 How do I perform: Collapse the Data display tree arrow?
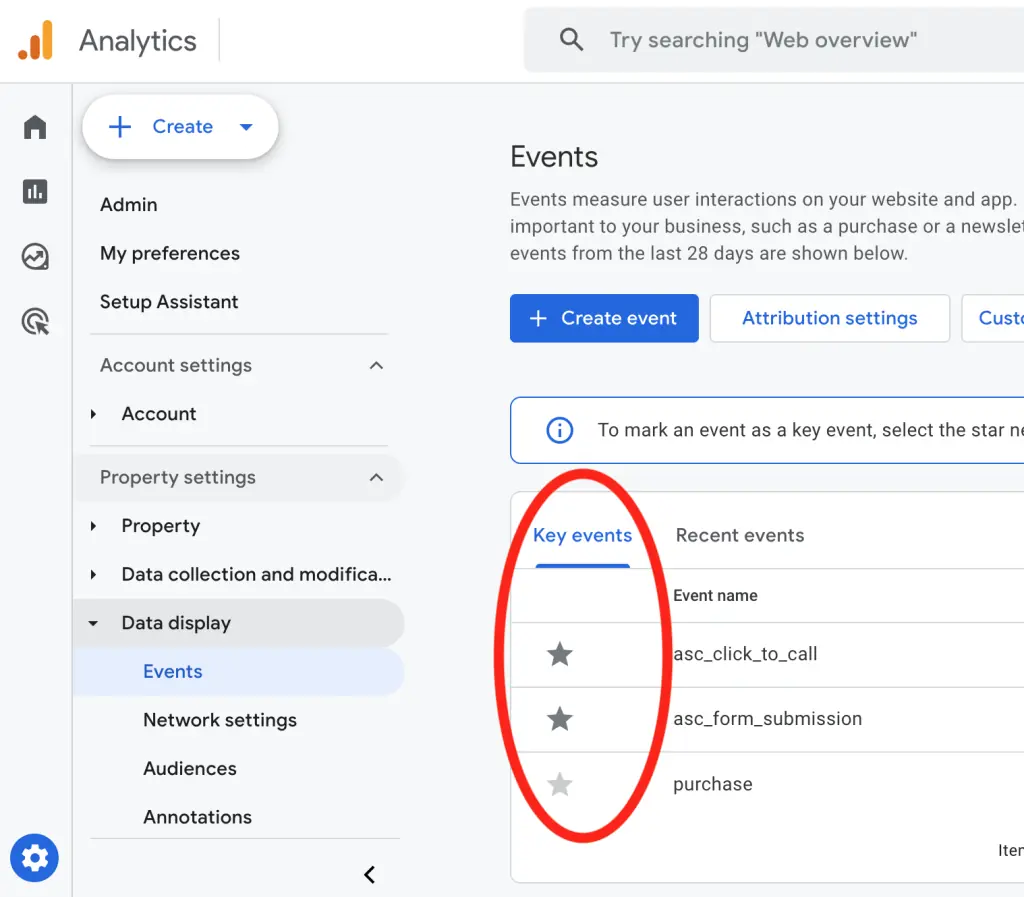pyautogui.click(x=93, y=623)
